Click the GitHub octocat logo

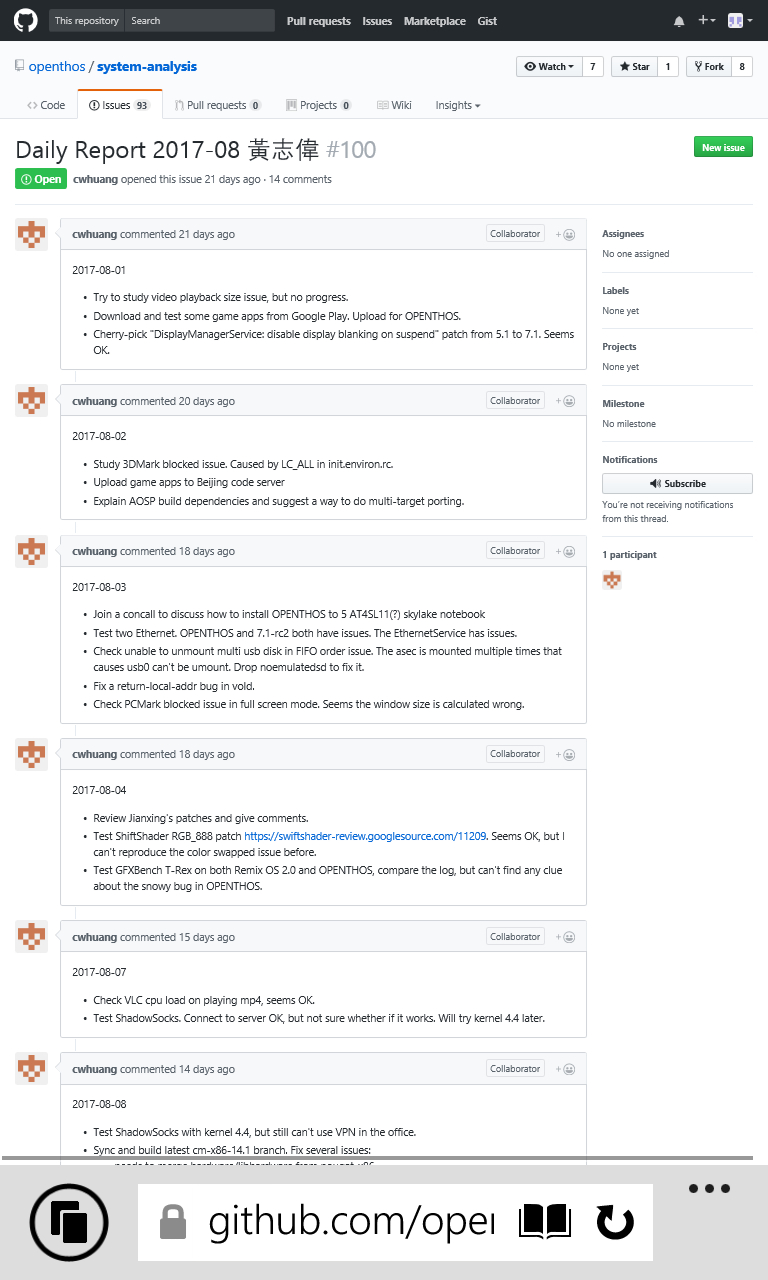click(x=25, y=20)
